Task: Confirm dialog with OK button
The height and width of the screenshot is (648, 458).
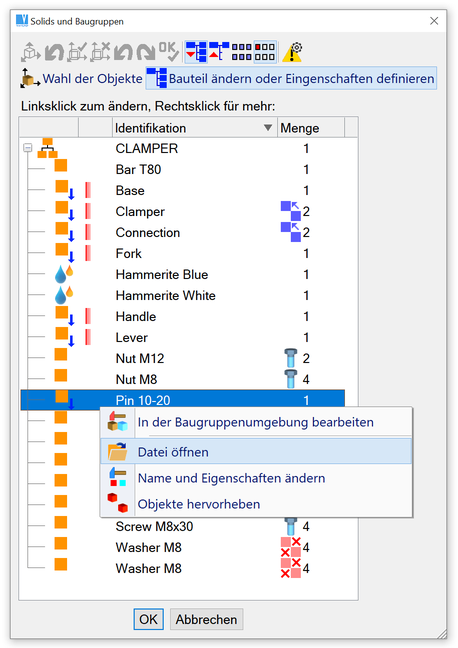Action: (148, 619)
